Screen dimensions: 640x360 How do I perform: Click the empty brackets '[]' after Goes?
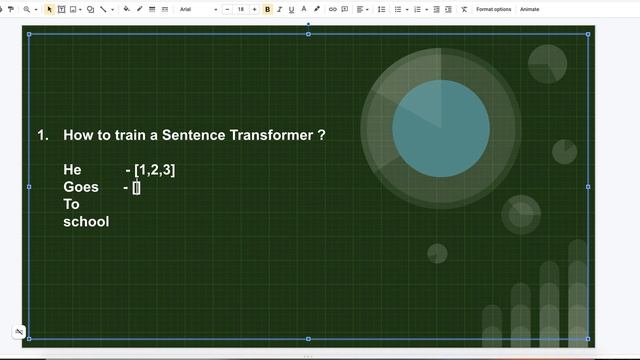point(137,187)
